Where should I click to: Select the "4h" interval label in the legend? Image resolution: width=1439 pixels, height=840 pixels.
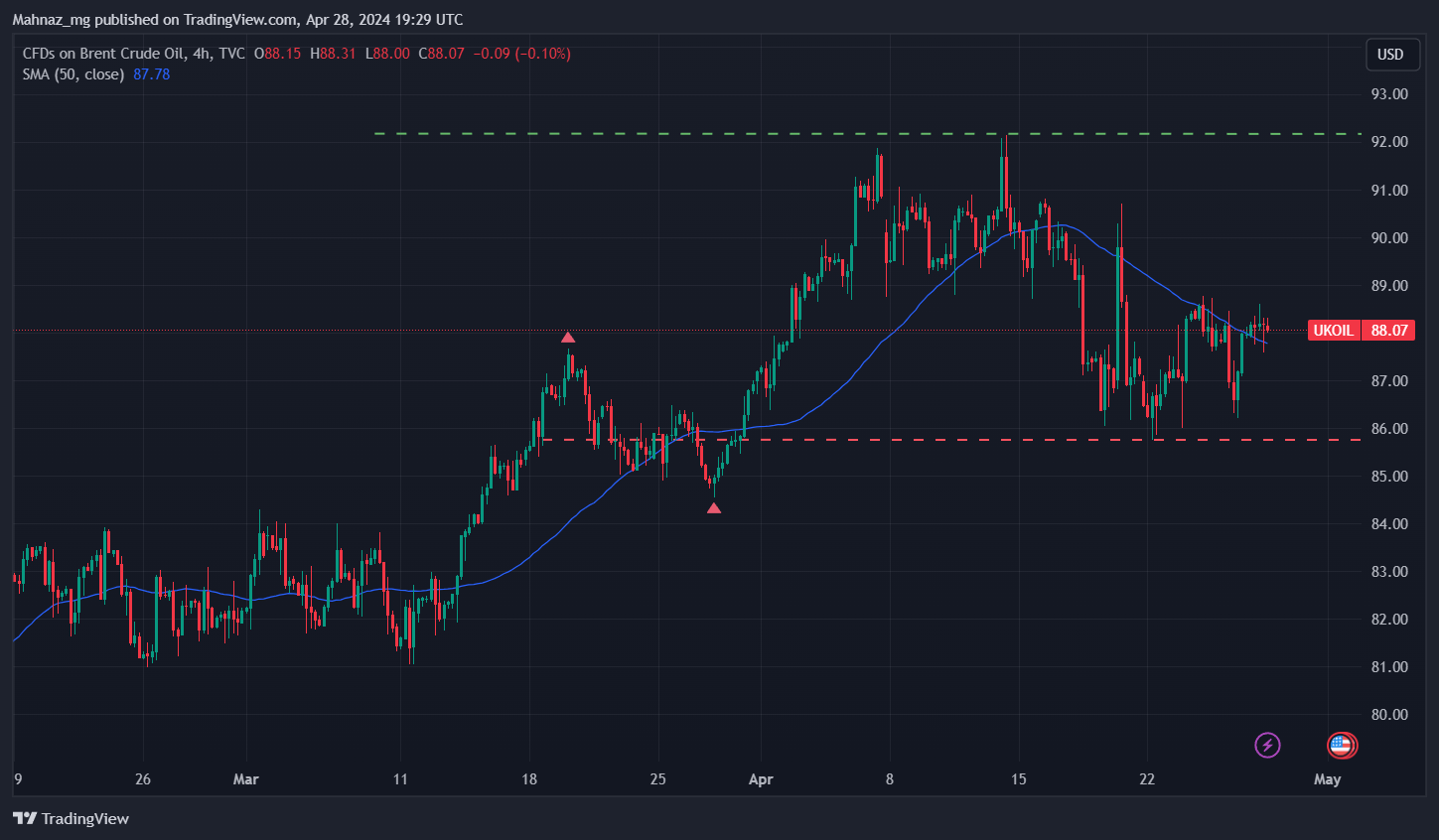pyautogui.click(x=201, y=54)
